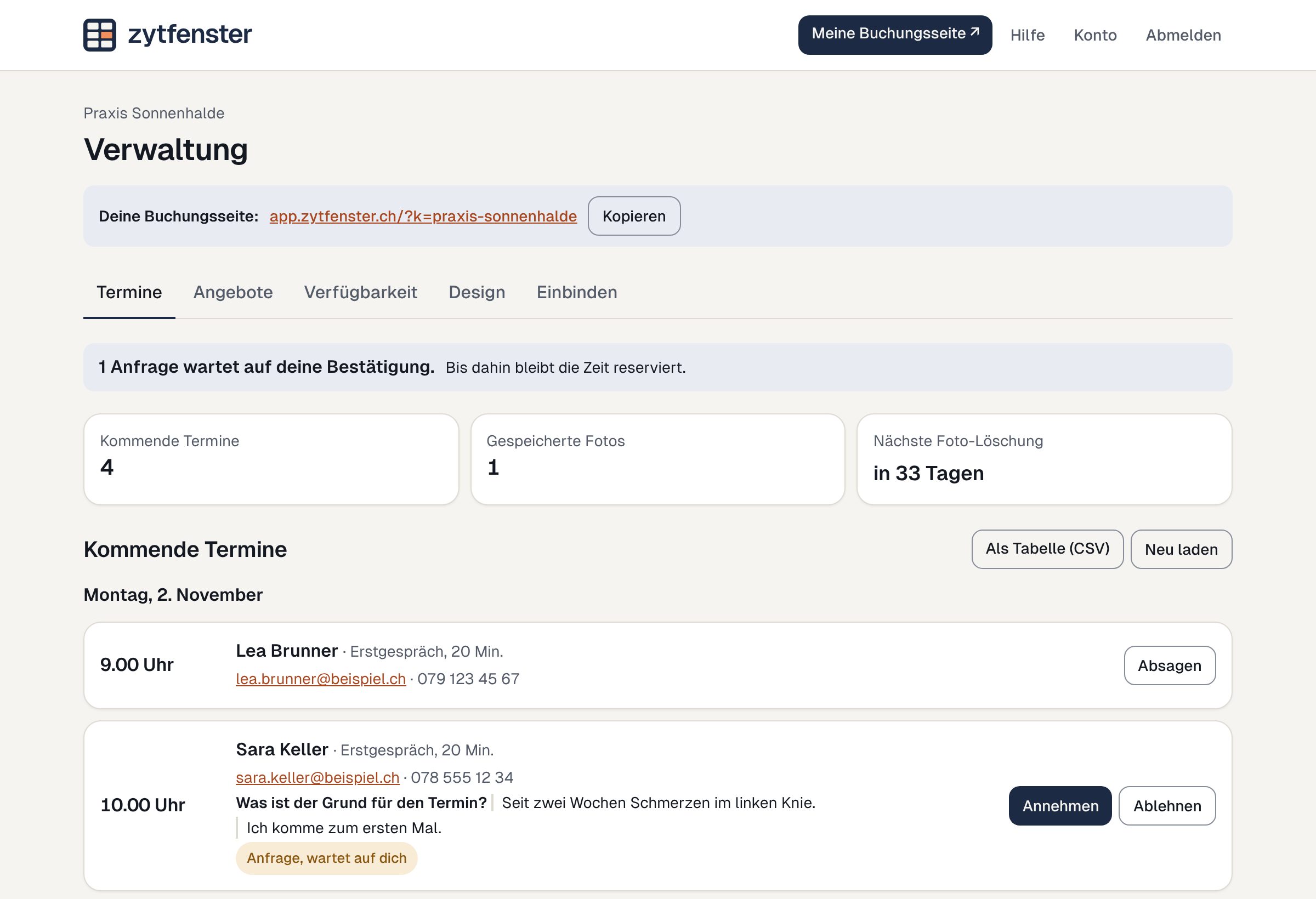Viewport: 1316px width, 899px height.
Task: Click the Kommende Termine count card
Action: coord(271,459)
